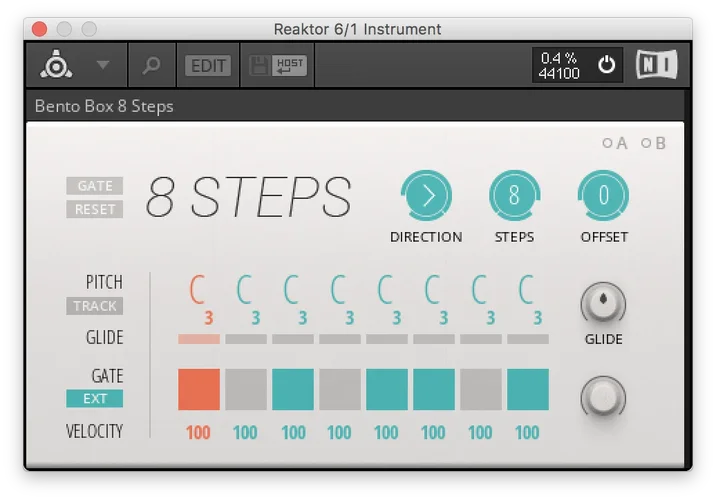Open the magnifier search icon

pos(151,65)
